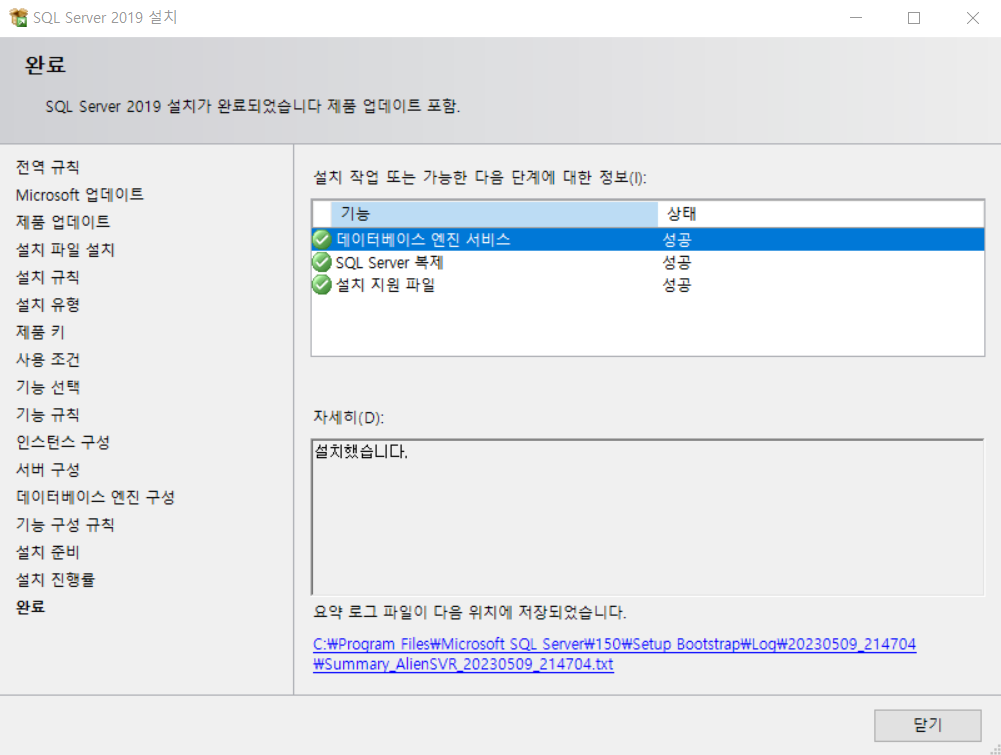This screenshot has width=1001, height=755.
Task: Click the 설치 유형 step
Action: pyautogui.click(x=48, y=304)
